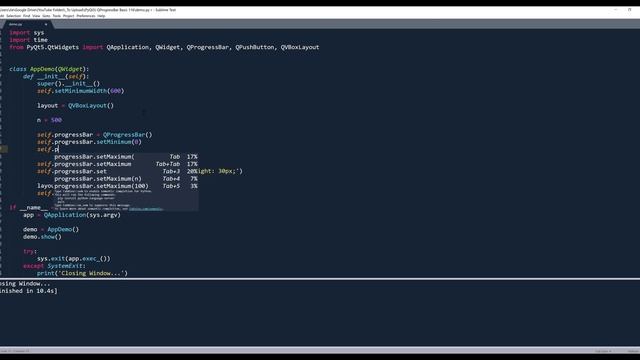Close the demo.py tab
Screen dimensions: 640x360
click(x=46, y=24)
